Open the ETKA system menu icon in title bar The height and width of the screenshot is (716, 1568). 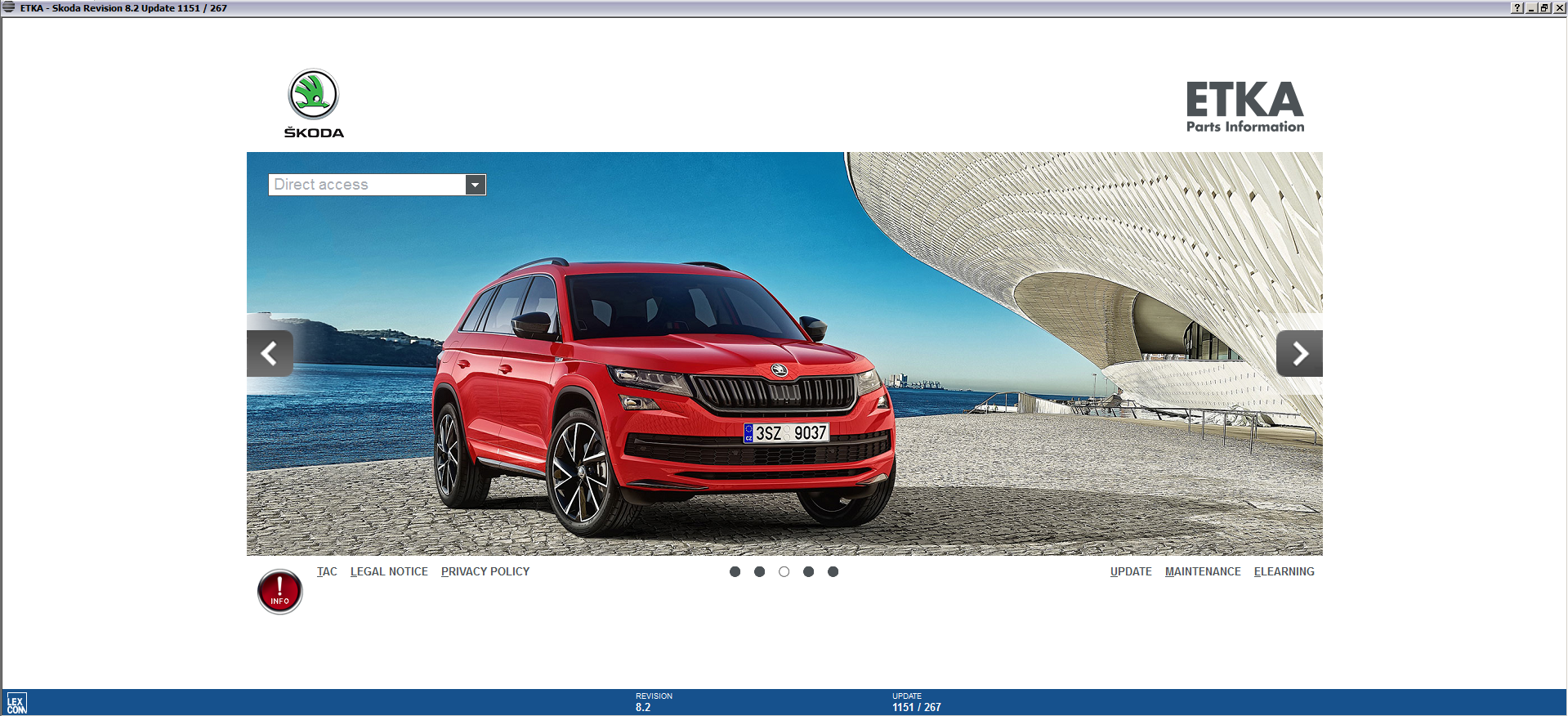click(x=9, y=7)
